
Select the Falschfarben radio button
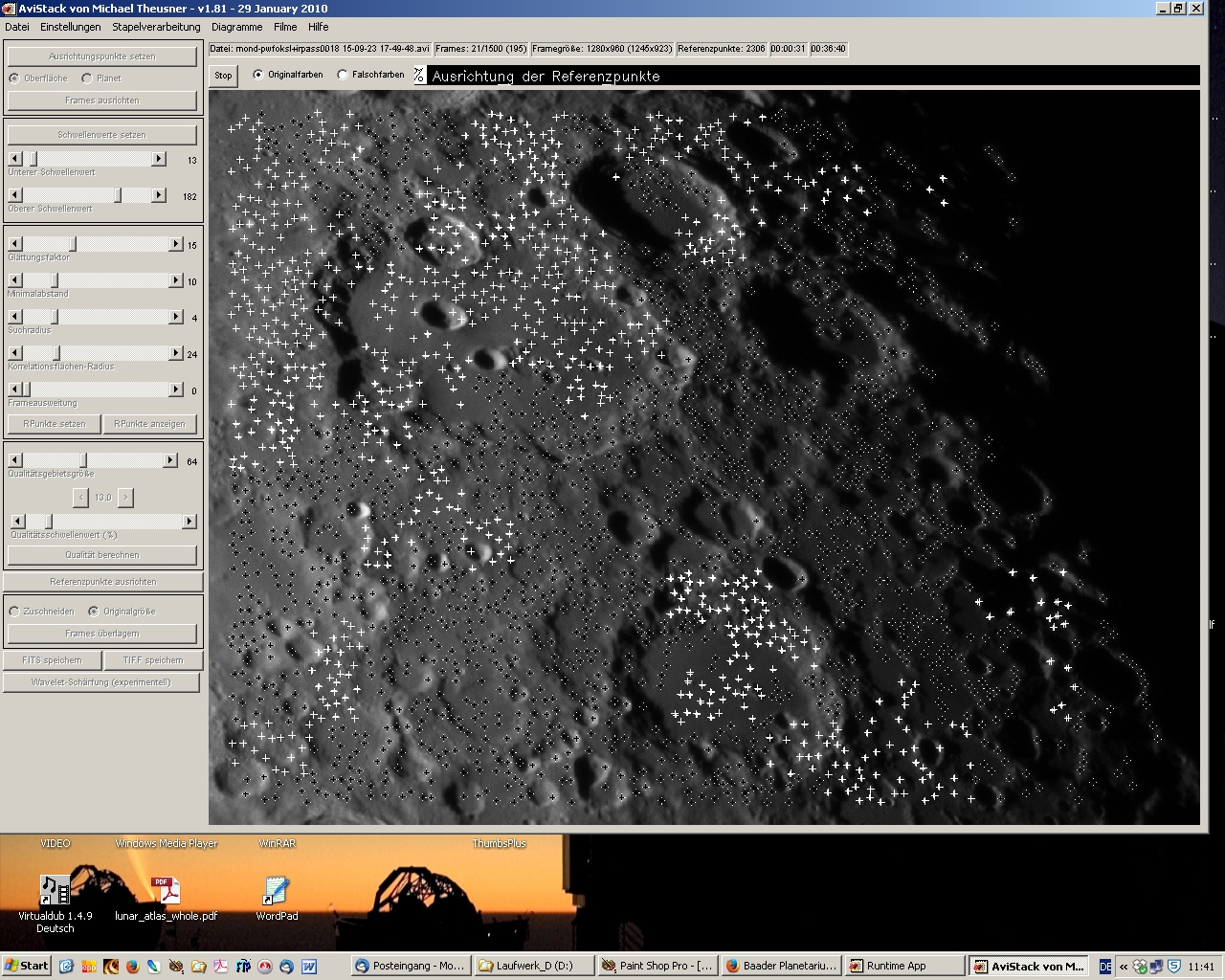click(343, 75)
